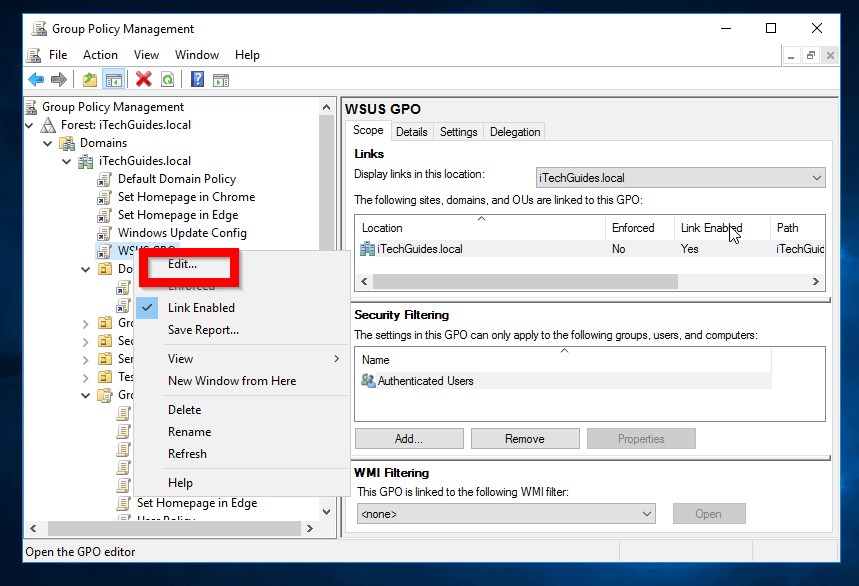Sort by security filtering Name column header

564,360
